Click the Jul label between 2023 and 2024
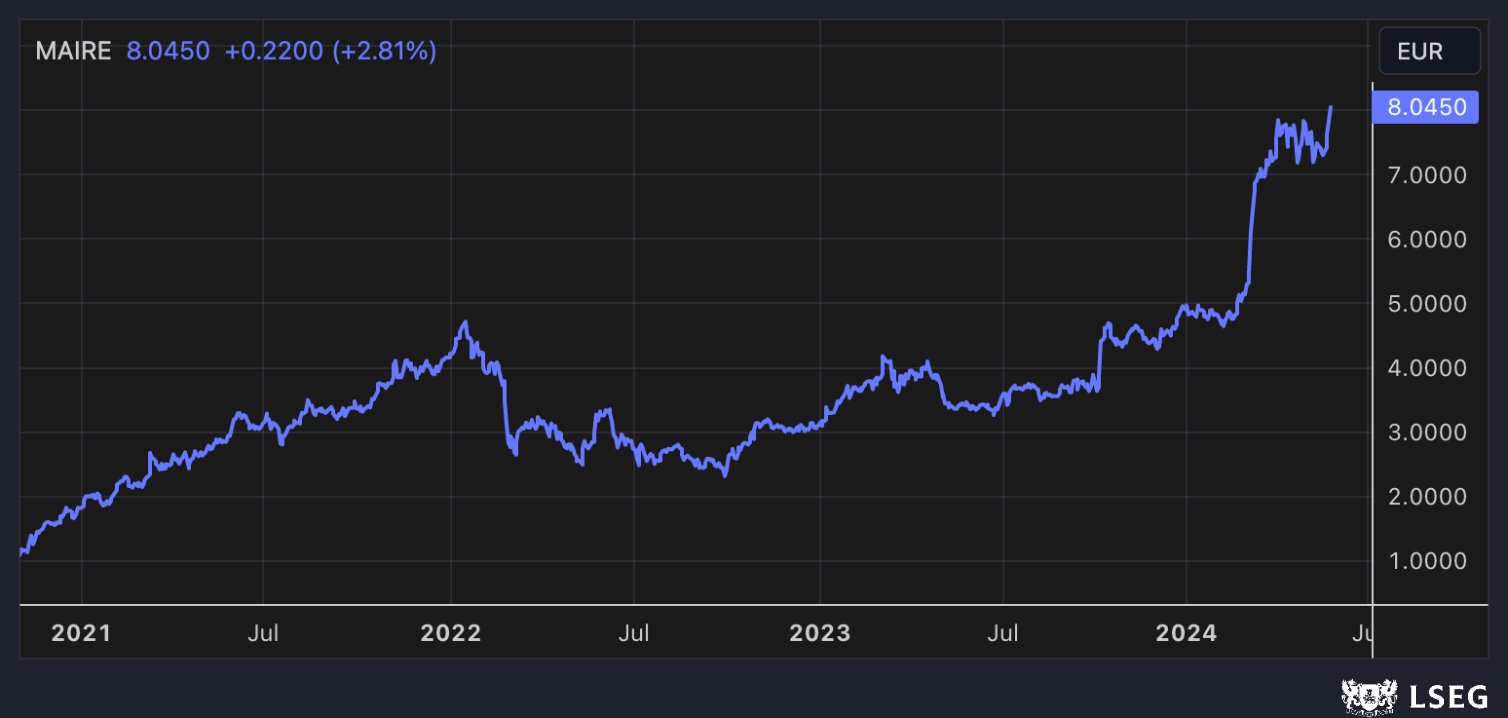 pyautogui.click(x=1002, y=633)
